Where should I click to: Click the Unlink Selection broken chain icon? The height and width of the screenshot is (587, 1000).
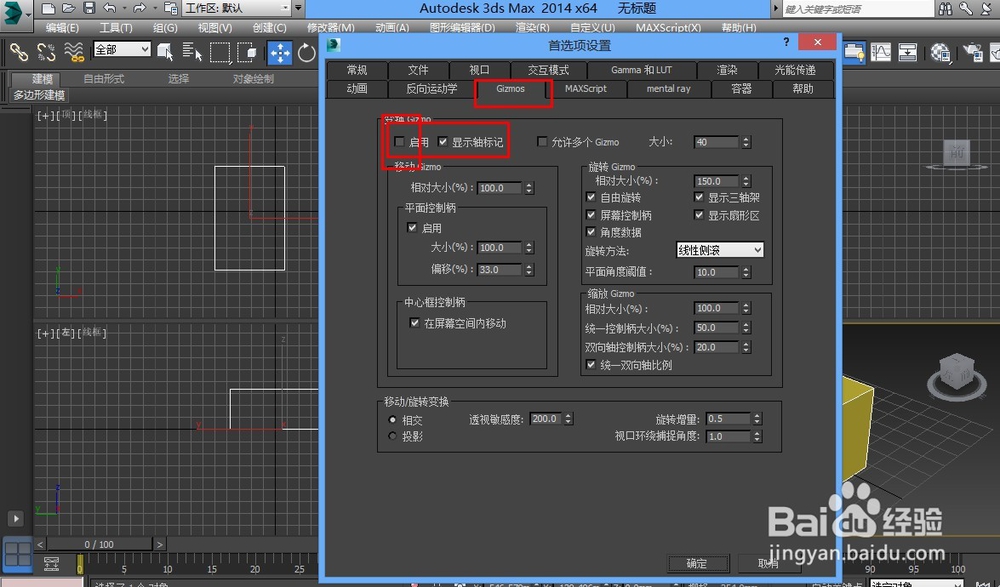click(46, 52)
